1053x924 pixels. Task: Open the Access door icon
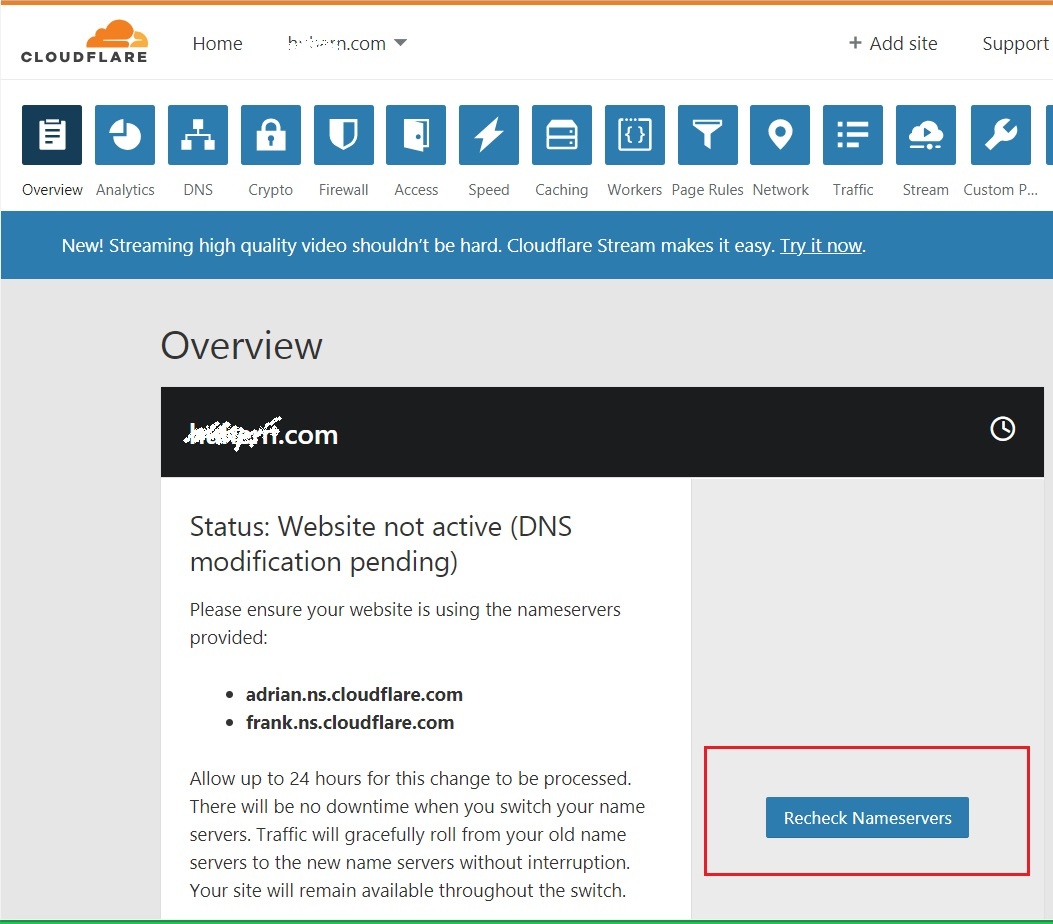416,135
